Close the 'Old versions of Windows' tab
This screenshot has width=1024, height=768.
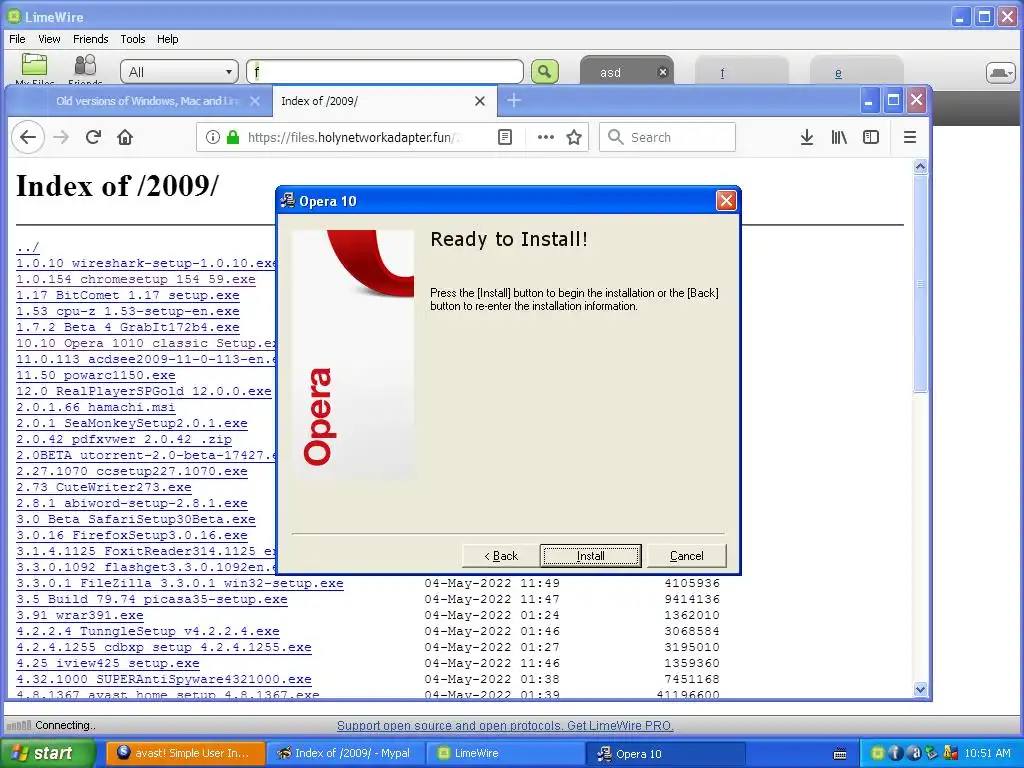click(255, 101)
